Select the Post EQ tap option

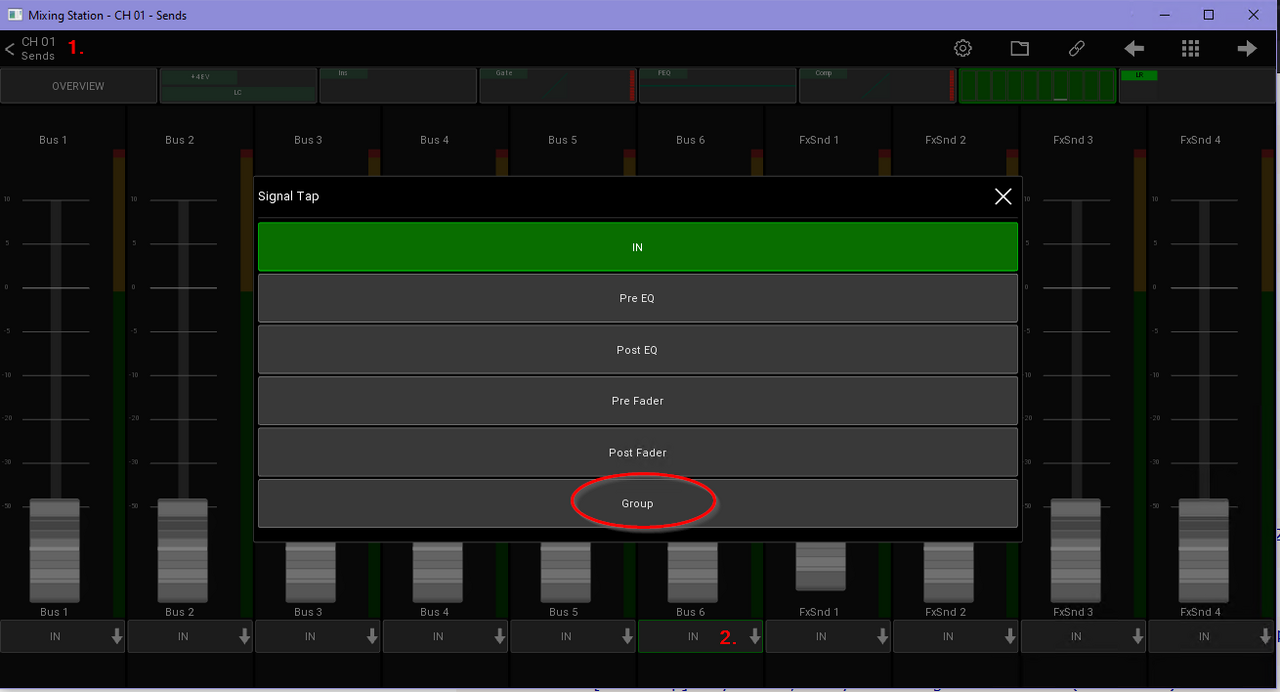pyautogui.click(x=638, y=350)
